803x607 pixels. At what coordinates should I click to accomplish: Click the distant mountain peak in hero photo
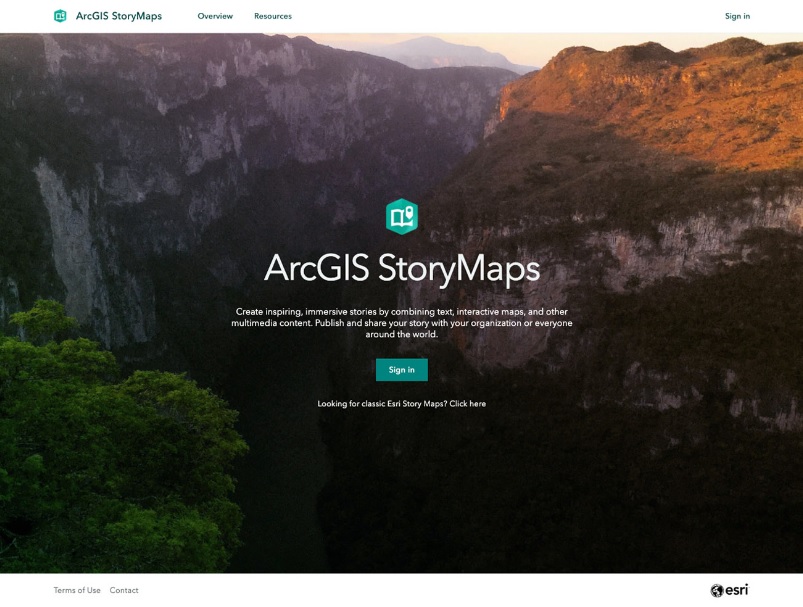coord(430,50)
